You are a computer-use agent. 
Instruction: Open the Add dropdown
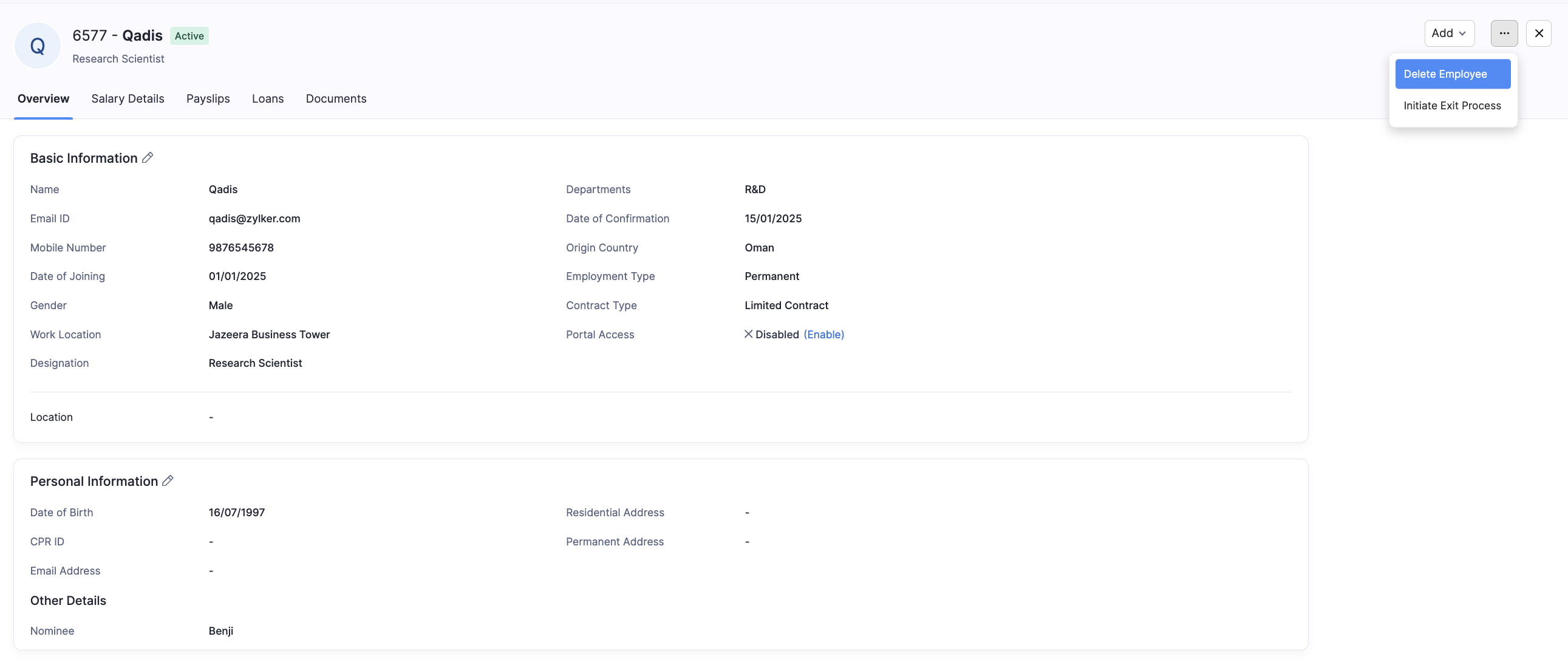tap(1450, 33)
